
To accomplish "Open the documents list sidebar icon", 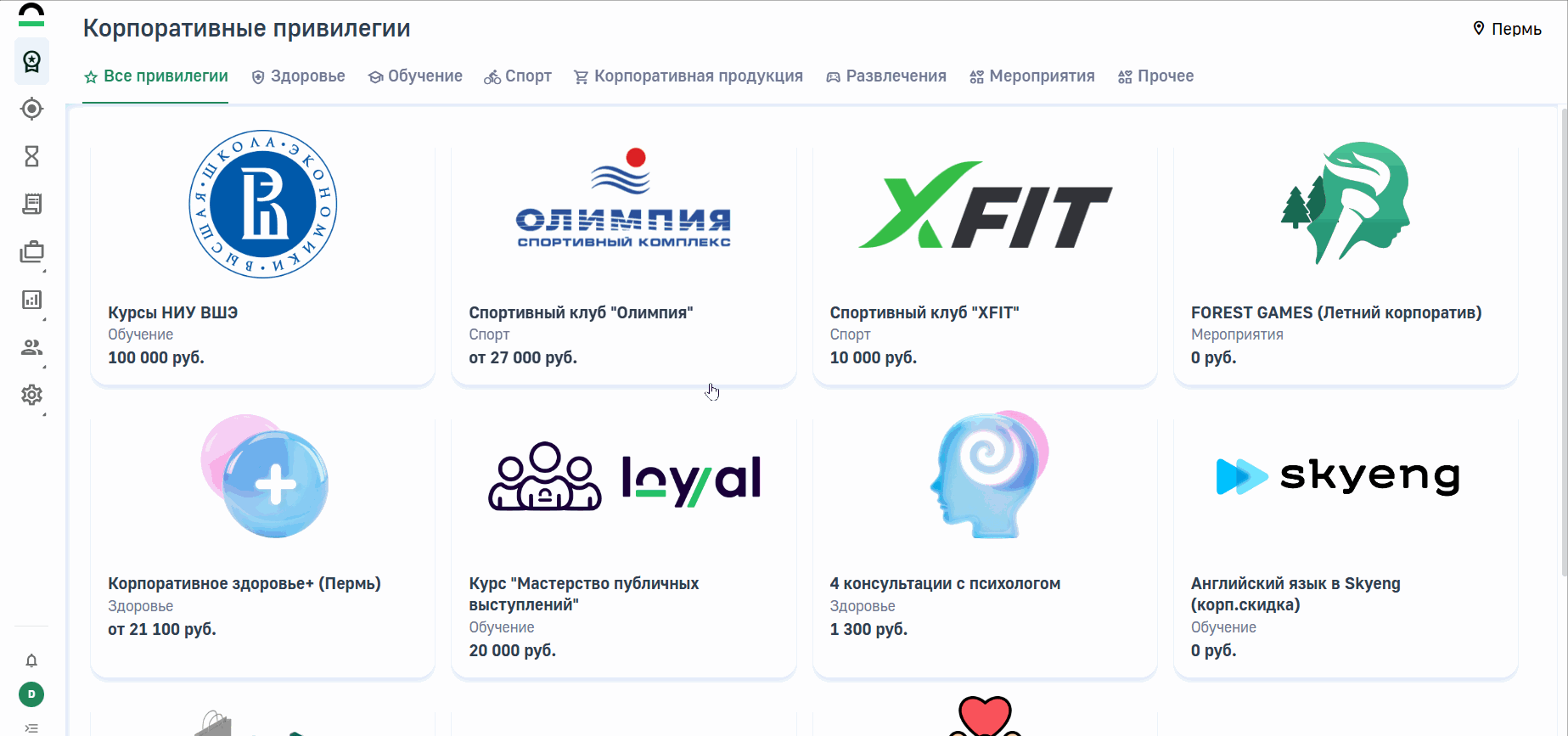I will pyautogui.click(x=31, y=204).
